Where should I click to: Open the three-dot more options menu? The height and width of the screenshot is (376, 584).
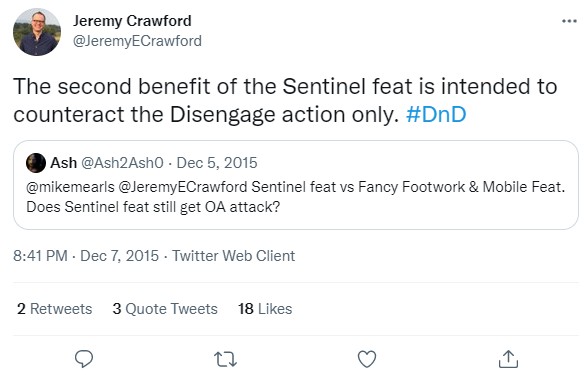(569, 21)
